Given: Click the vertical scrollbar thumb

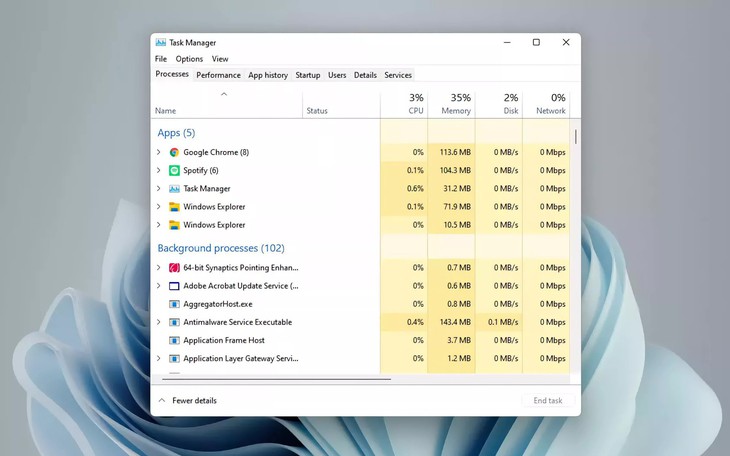Looking at the screenshot, I should [x=576, y=137].
